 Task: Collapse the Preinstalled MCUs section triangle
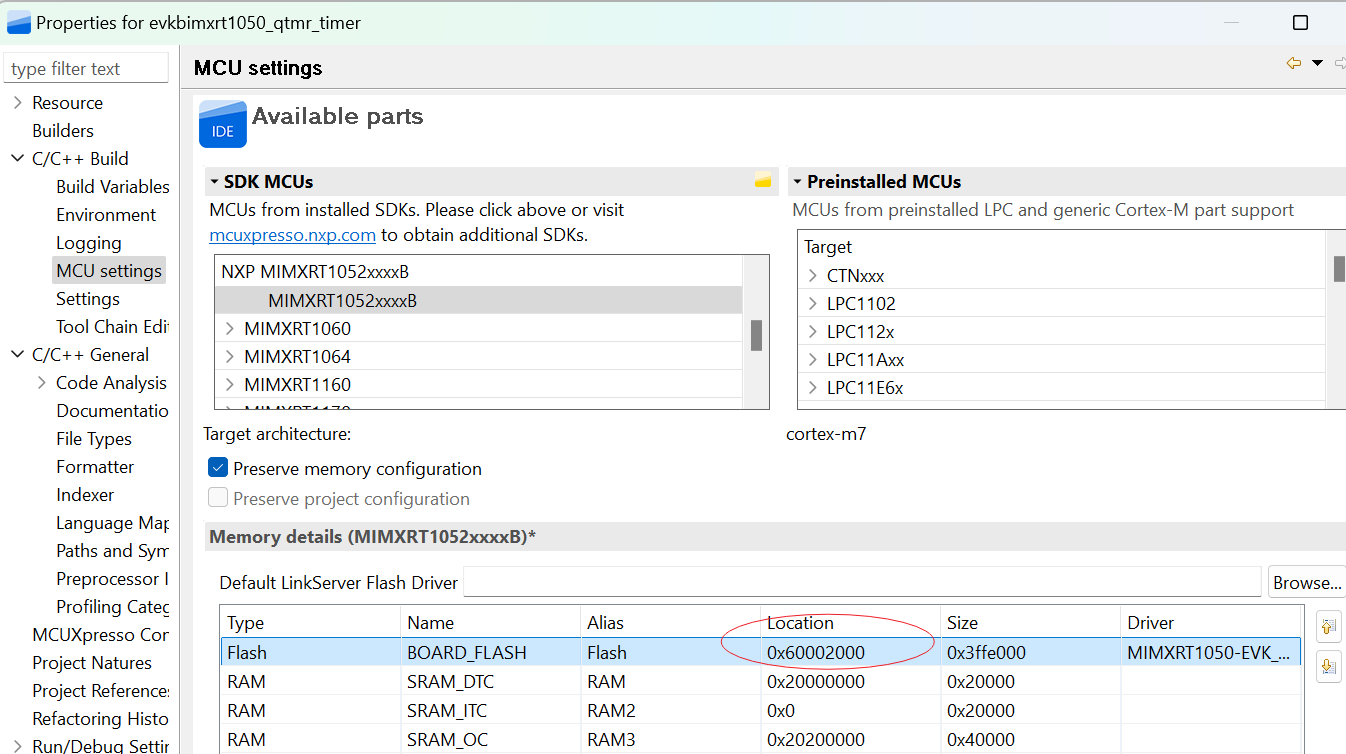pyautogui.click(x=797, y=182)
